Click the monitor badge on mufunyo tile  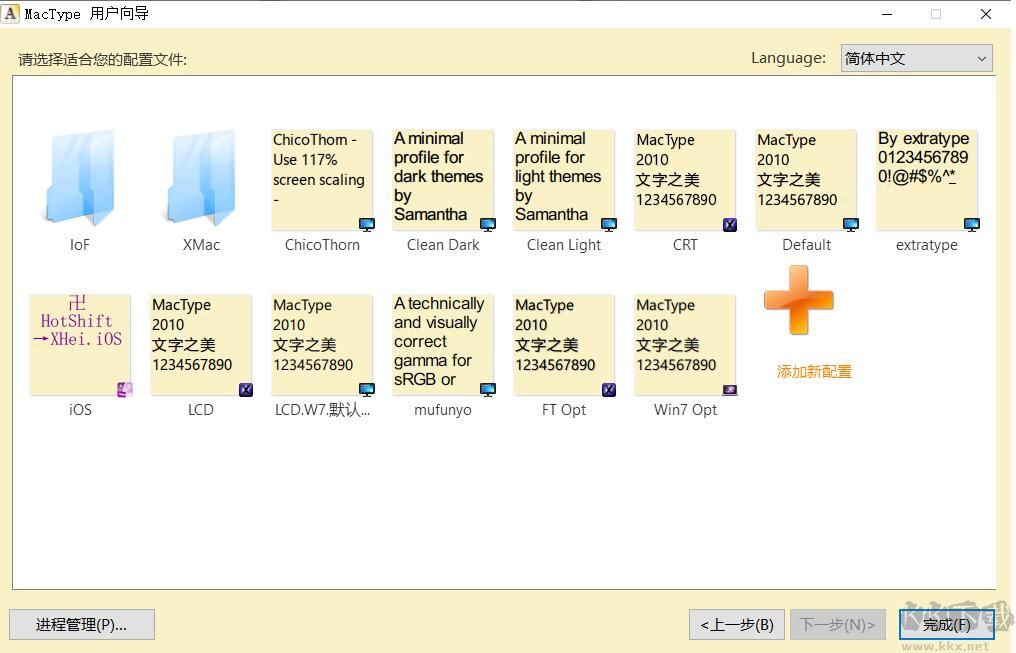click(488, 389)
